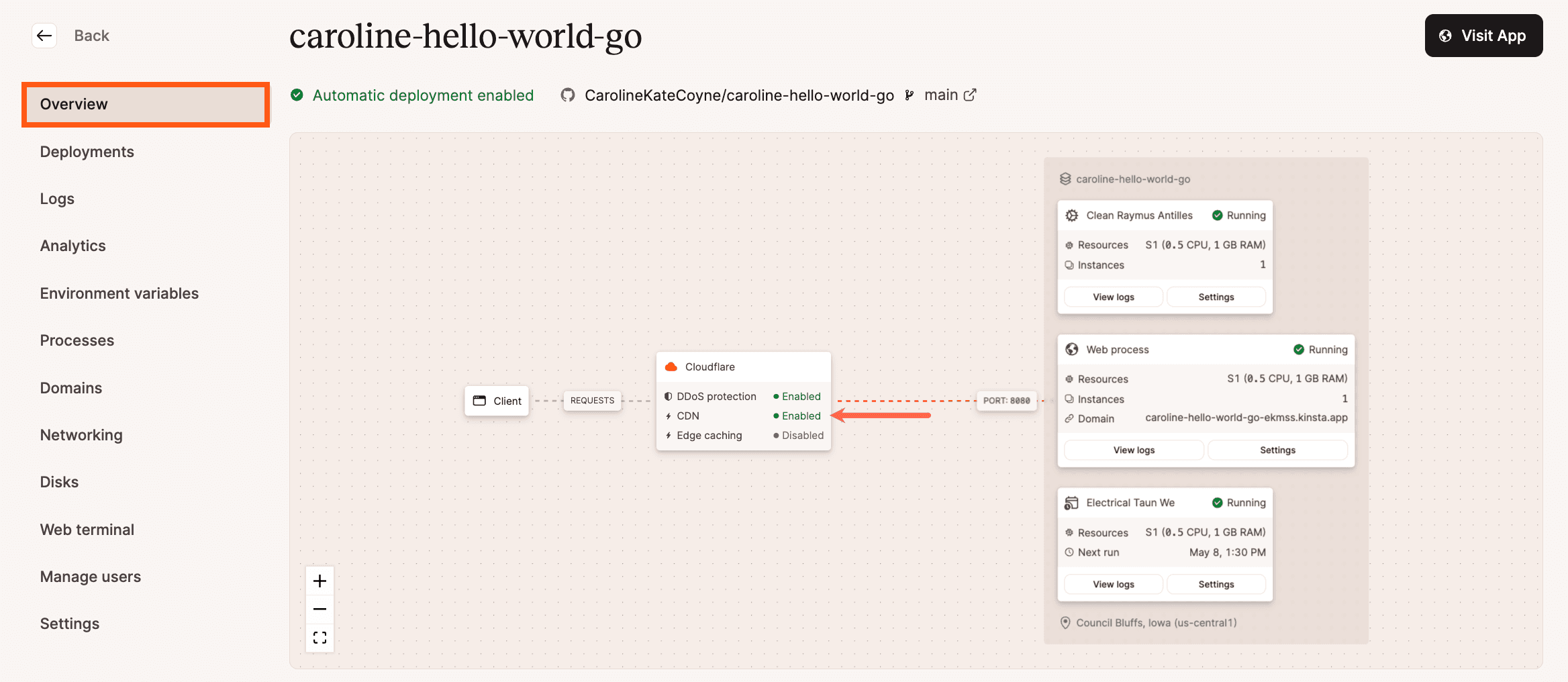Select Deployments in the sidebar
The image size is (1568, 682).
point(87,152)
